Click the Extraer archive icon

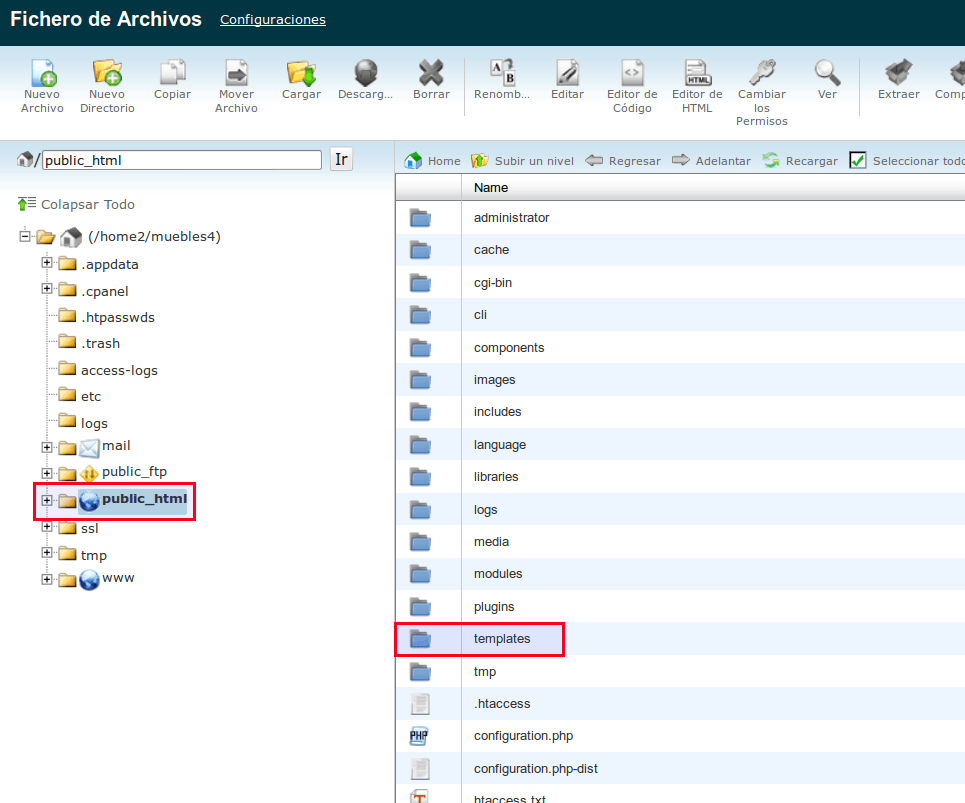[899, 73]
